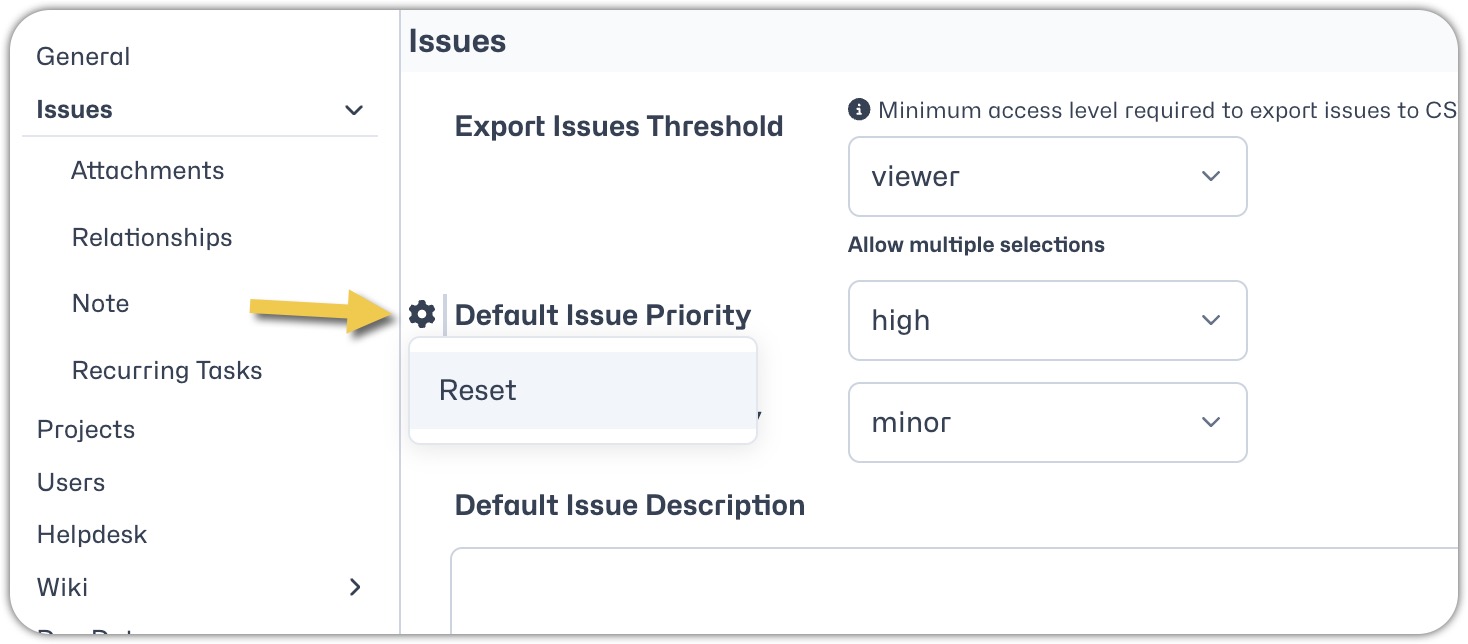Open Helpdesk settings in sidebar
The image size is (1468, 644).
click(92, 535)
